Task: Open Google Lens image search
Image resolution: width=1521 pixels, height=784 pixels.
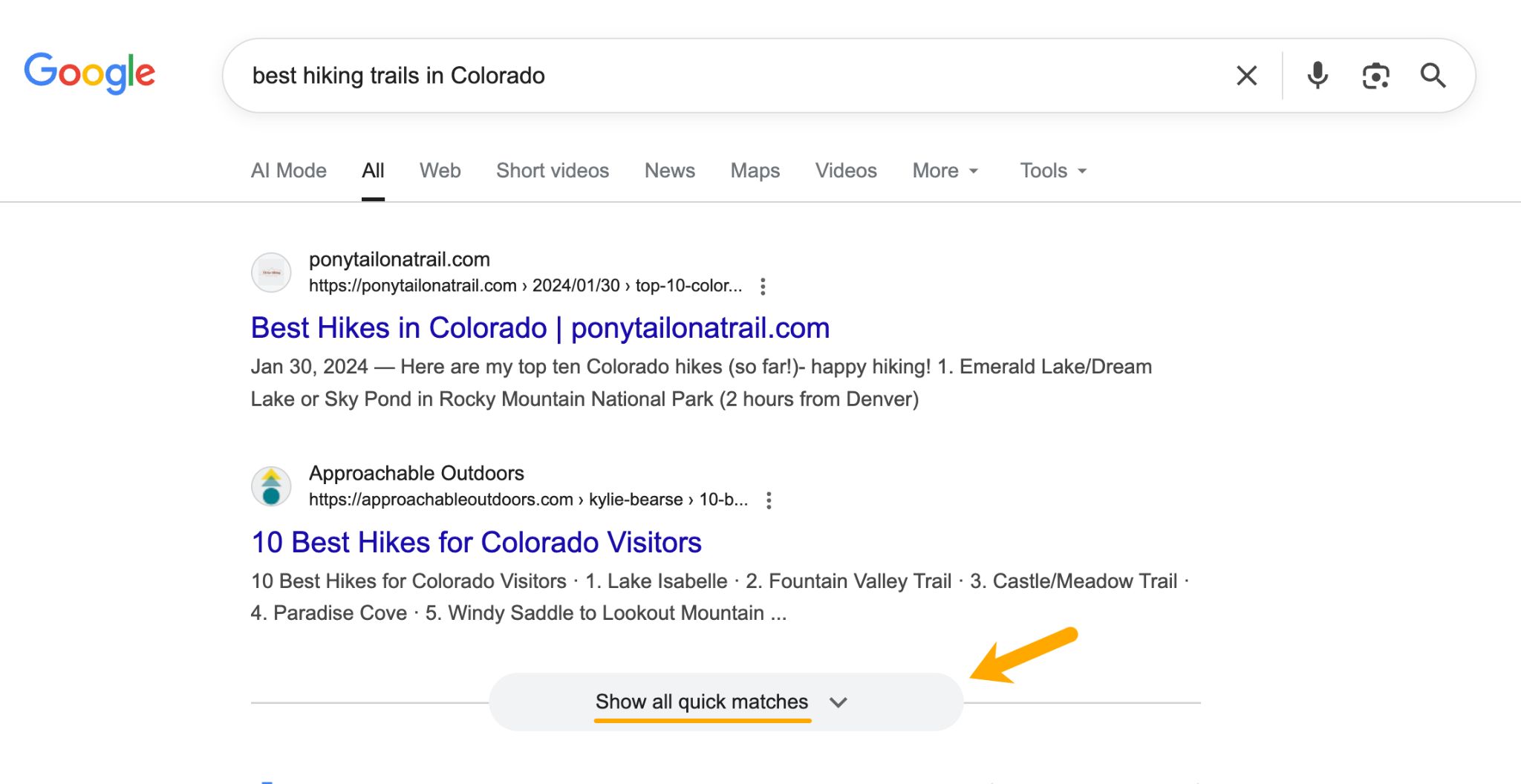Action: pyautogui.click(x=1375, y=75)
